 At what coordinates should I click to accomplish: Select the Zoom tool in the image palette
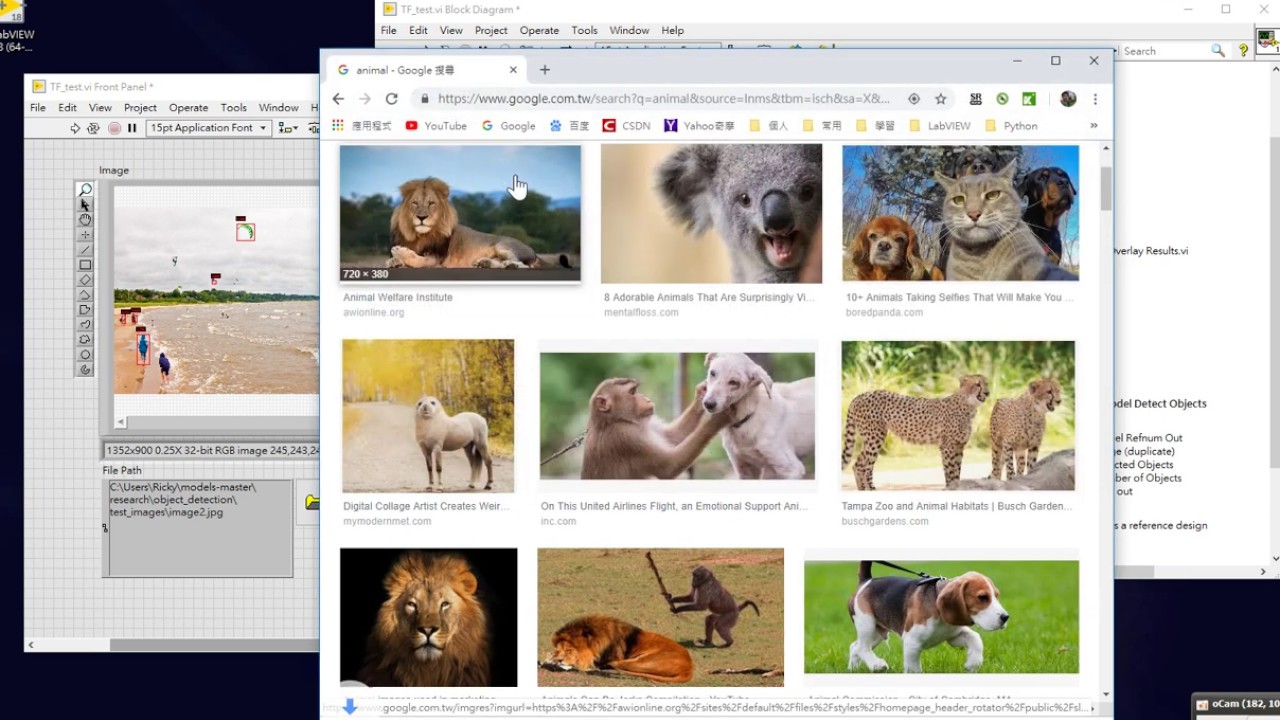click(85, 189)
